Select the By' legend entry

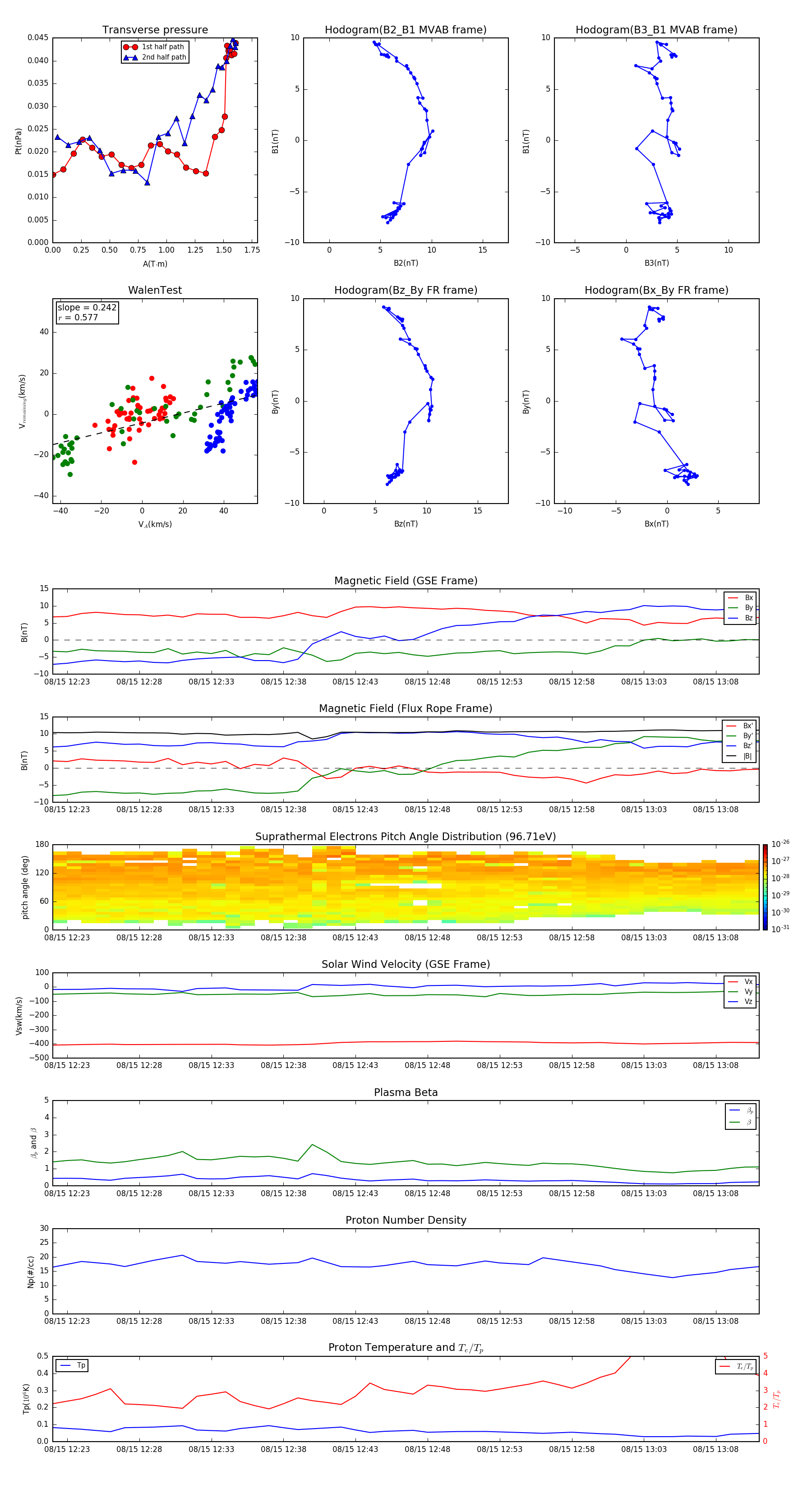point(740,736)
